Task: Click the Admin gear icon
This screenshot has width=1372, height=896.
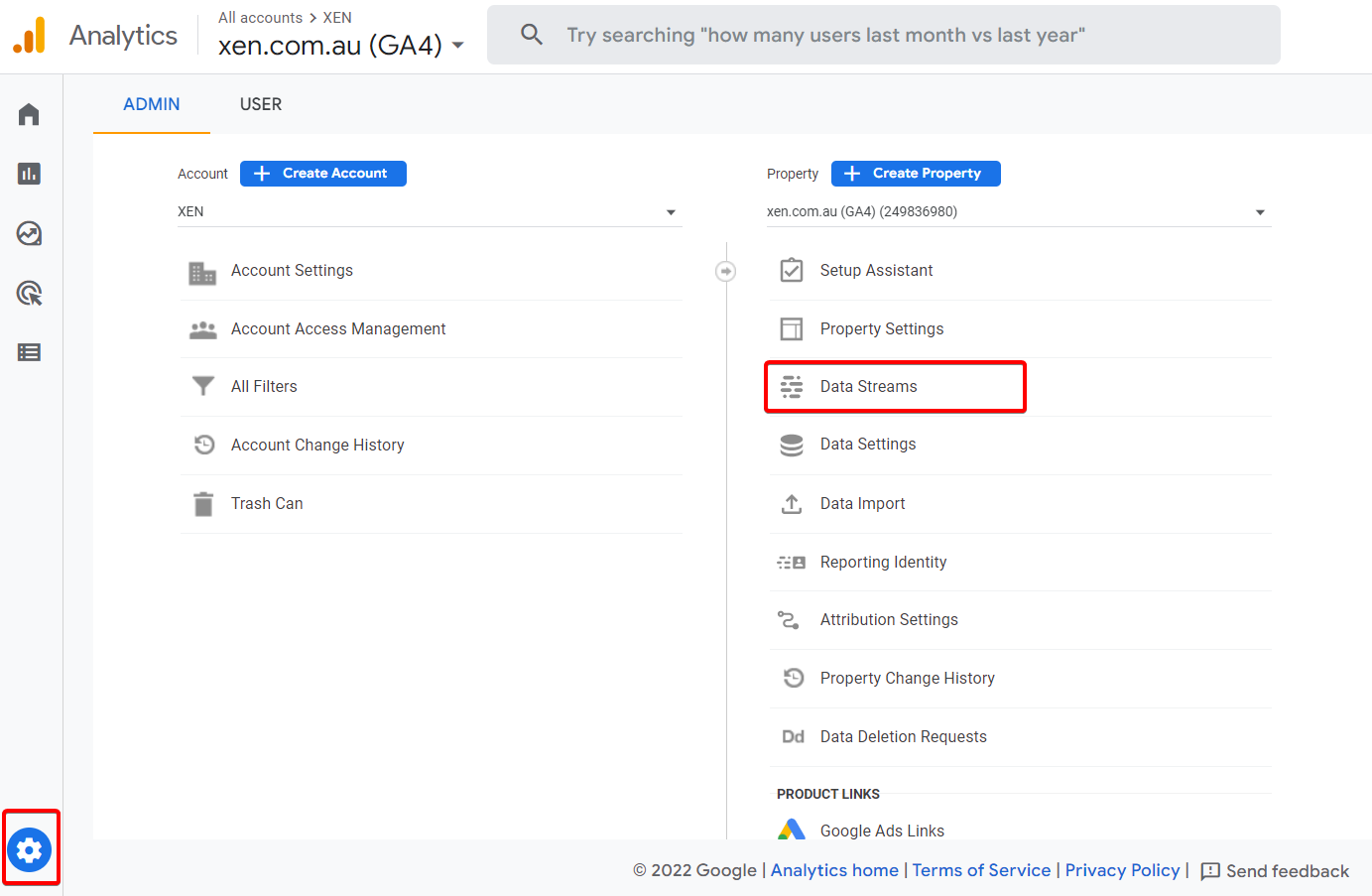Action: click(30, 850)
